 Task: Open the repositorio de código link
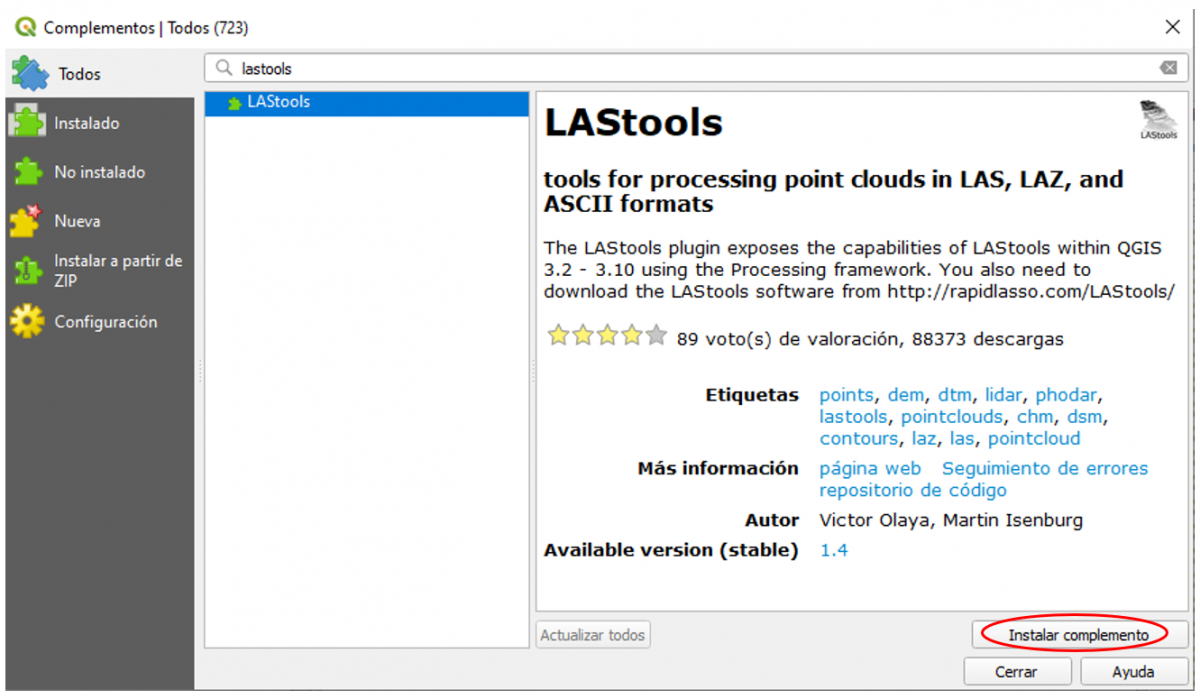[x=912, y=490]
